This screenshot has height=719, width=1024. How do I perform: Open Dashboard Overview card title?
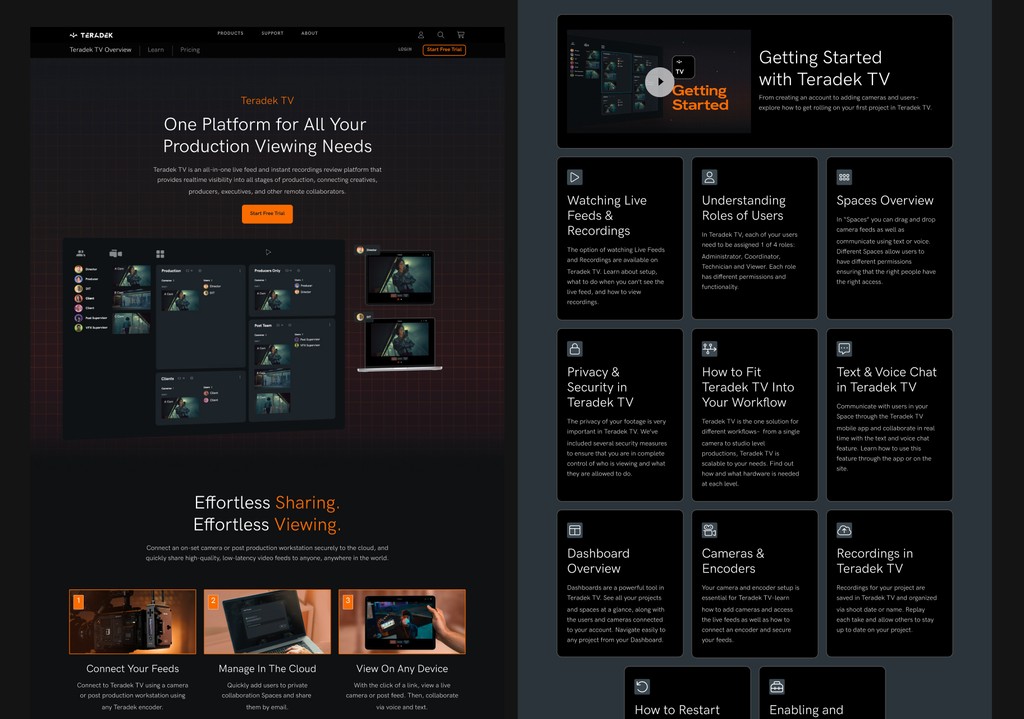coord(598,561)
